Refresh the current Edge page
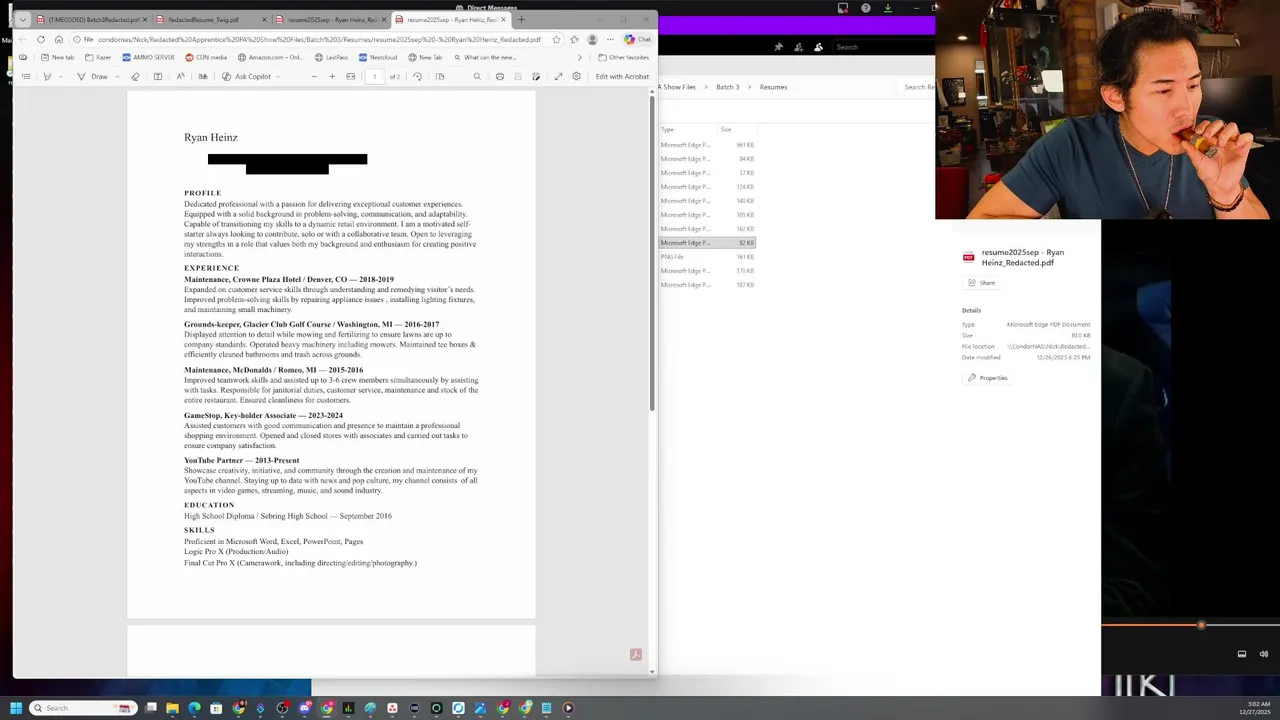 (x=41, y=39)
